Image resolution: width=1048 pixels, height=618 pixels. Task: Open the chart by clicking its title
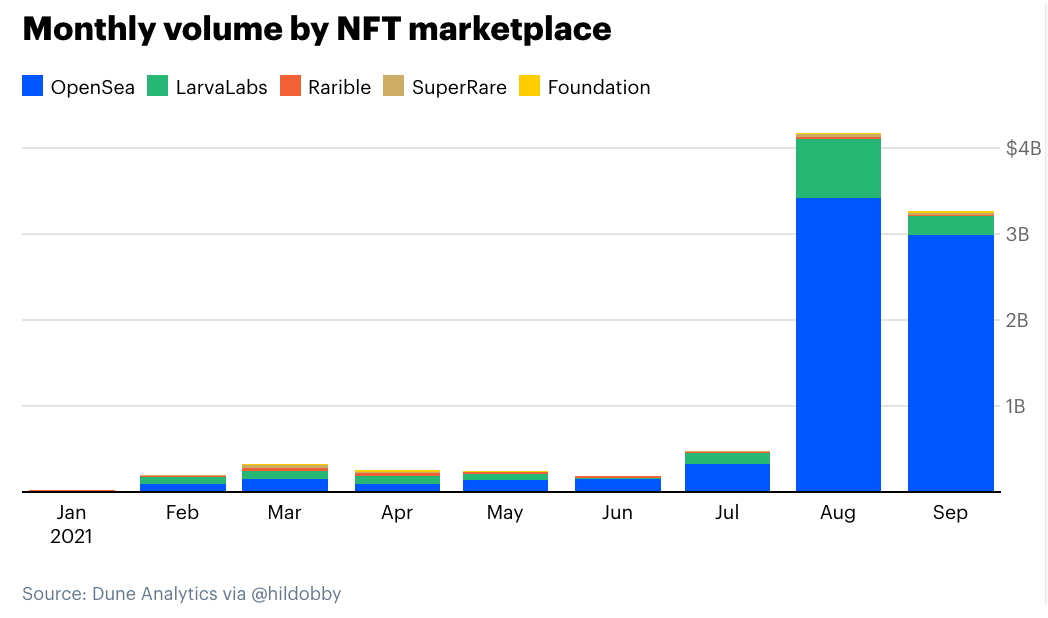pyautogui.click(x=318, y=30)
